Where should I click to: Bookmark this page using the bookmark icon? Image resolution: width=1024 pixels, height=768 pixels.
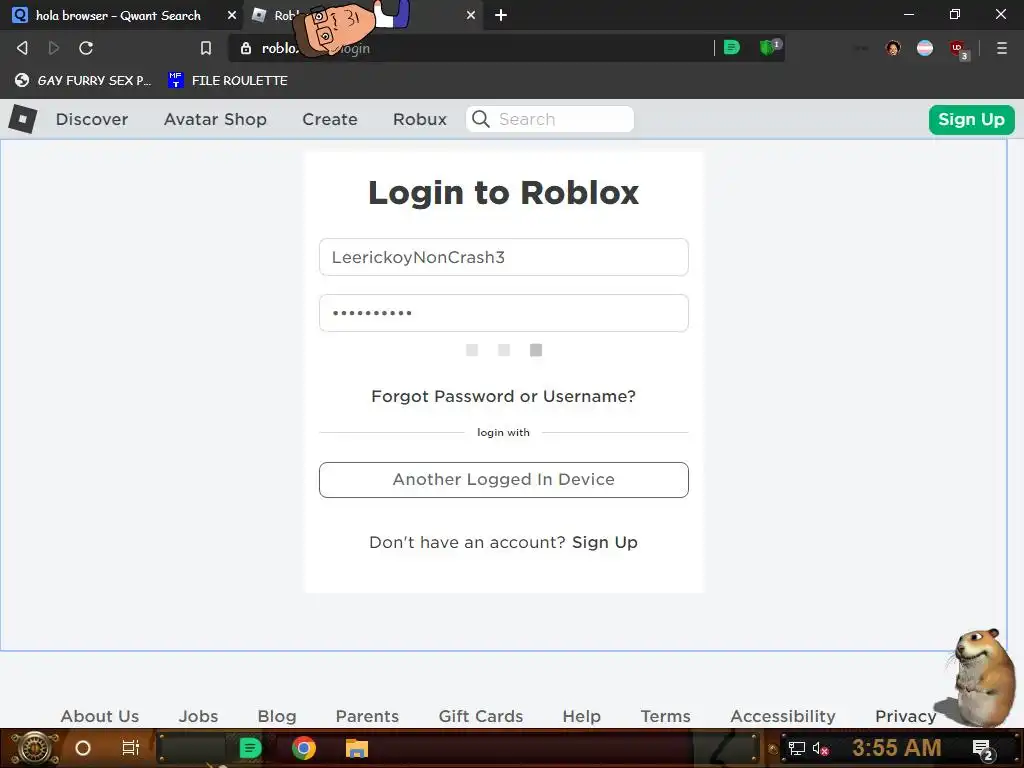pos(206,48)
